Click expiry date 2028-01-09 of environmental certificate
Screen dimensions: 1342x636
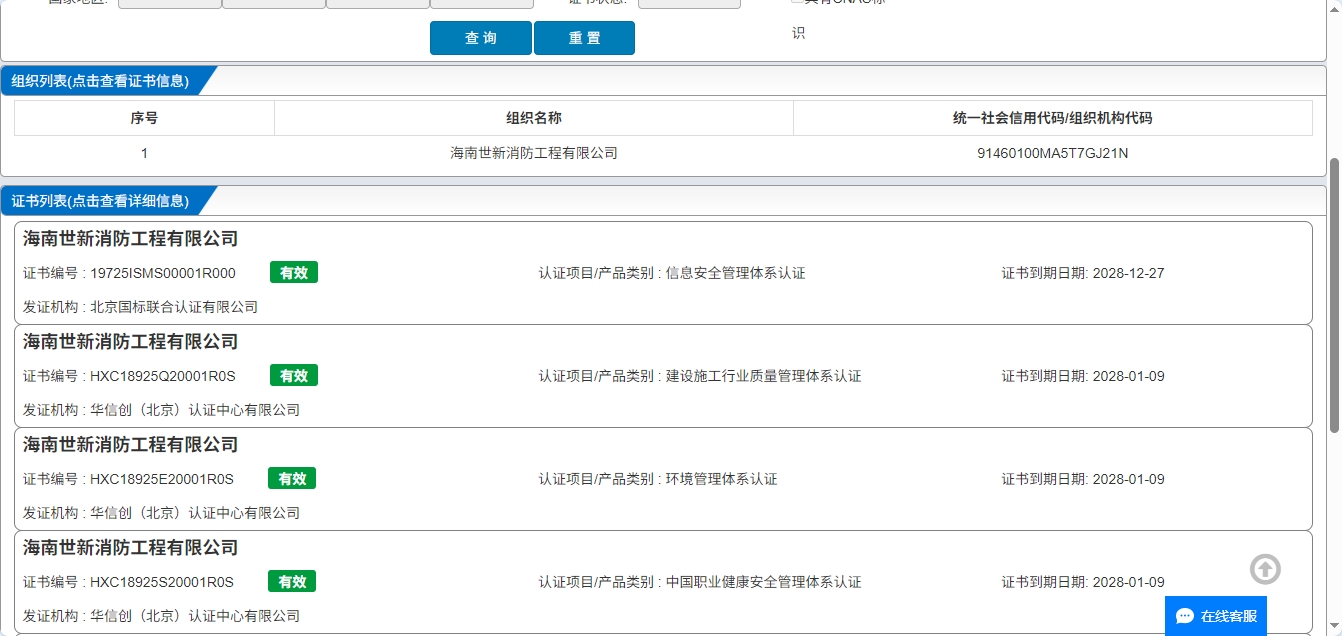click(1129, 479)
